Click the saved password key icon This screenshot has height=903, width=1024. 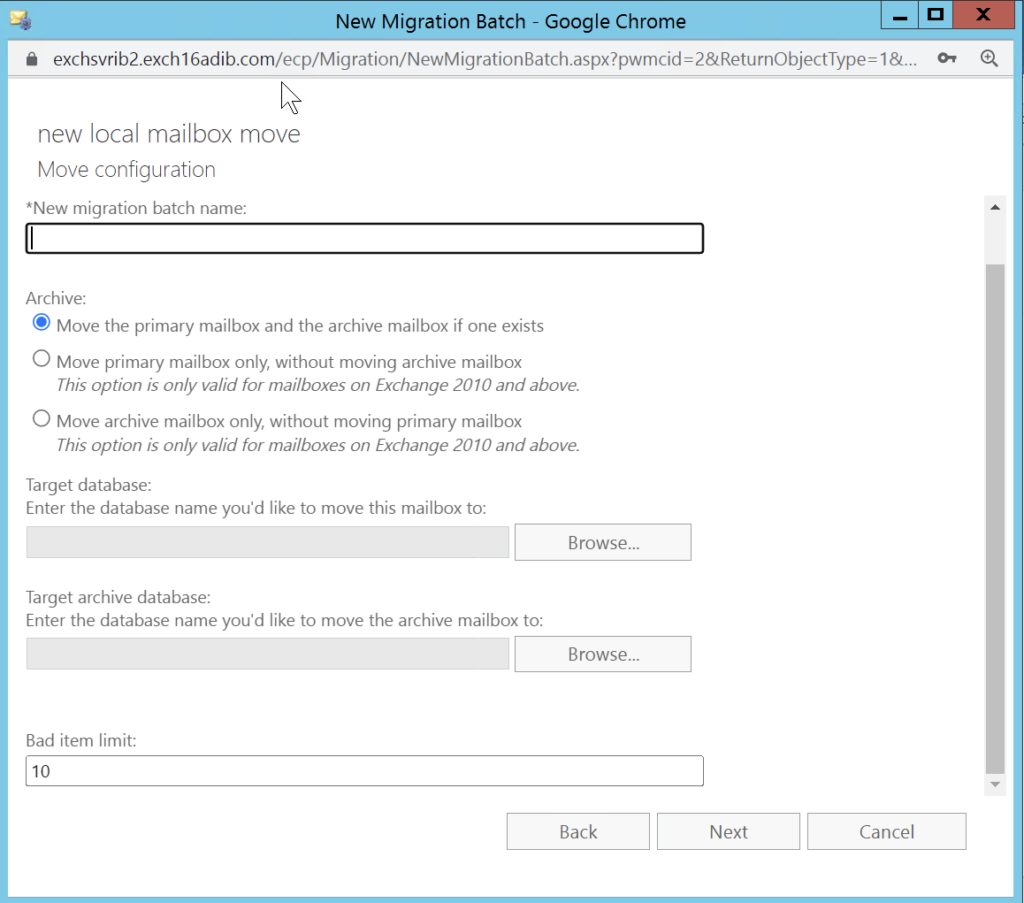[x=947, y=59]
